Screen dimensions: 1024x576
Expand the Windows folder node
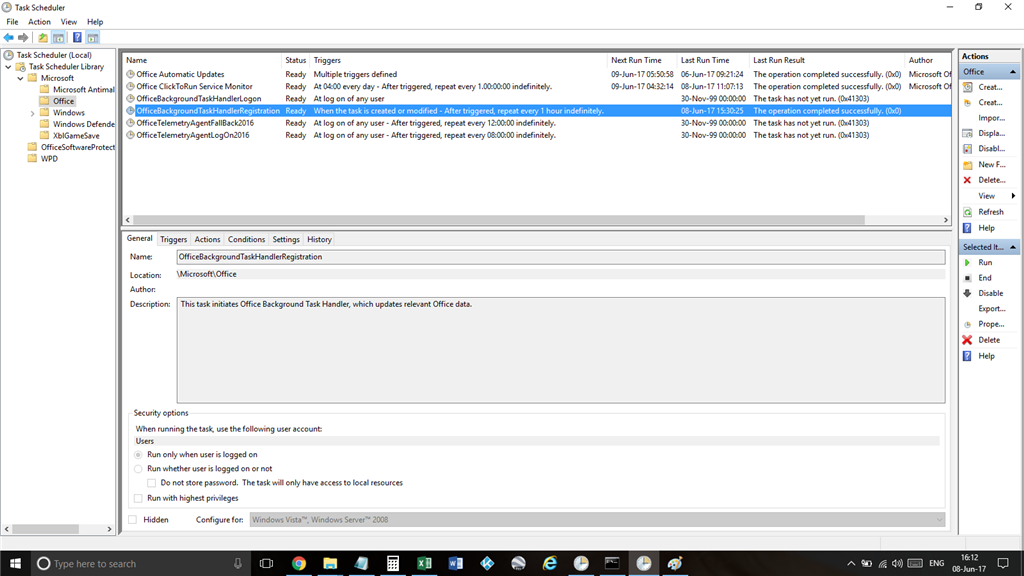[32, 113]
